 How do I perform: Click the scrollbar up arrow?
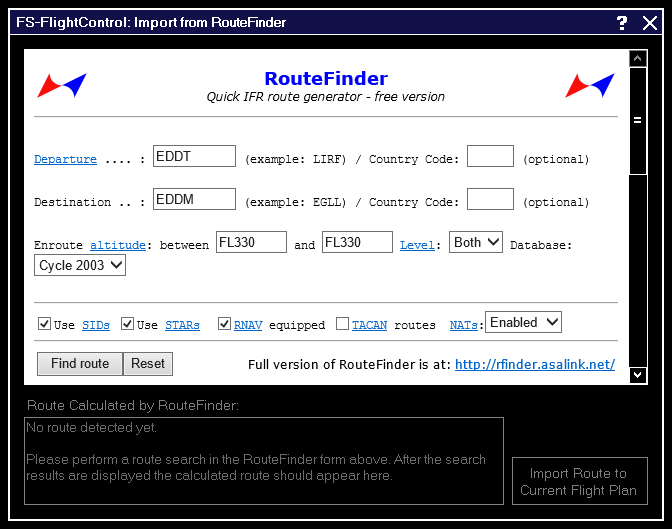[638, 58]
